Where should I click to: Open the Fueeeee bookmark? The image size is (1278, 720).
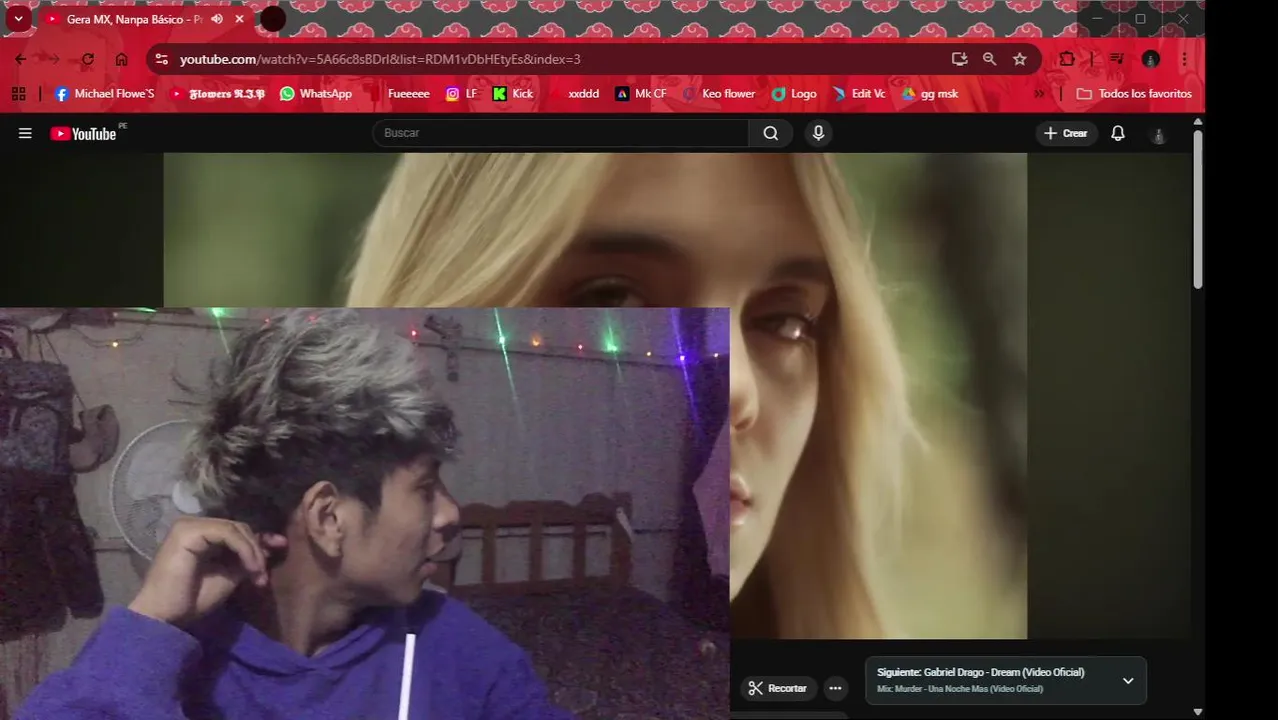[x=399, y=93]
